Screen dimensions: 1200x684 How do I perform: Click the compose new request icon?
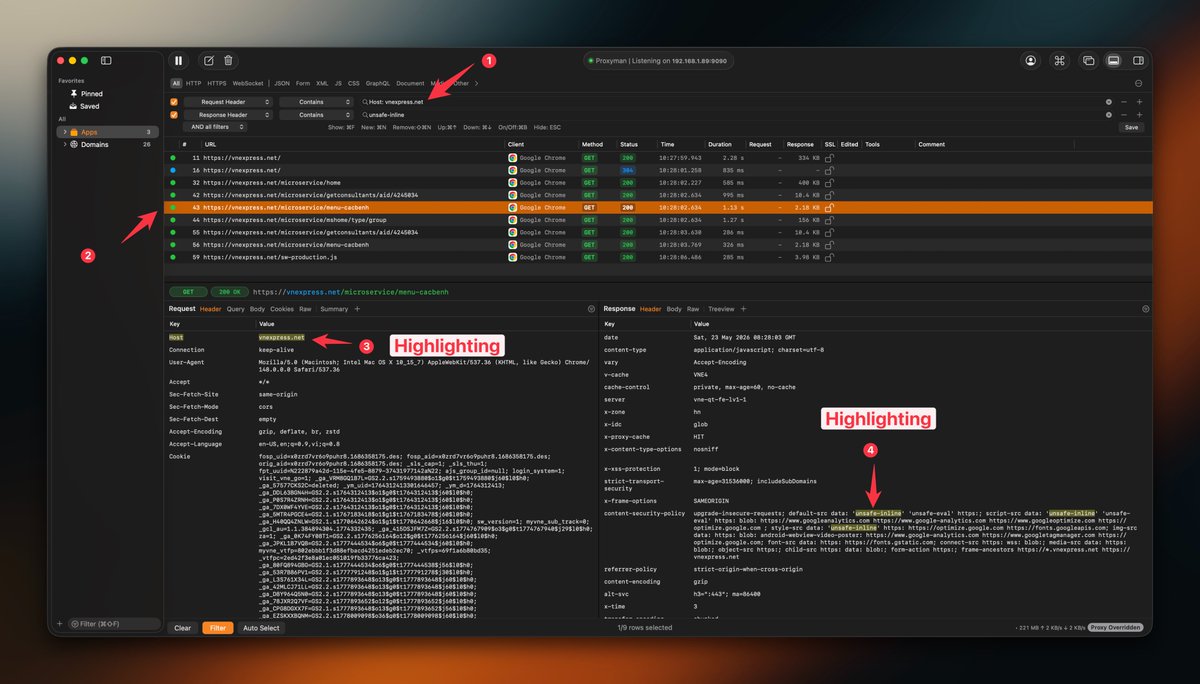(209, 61)
